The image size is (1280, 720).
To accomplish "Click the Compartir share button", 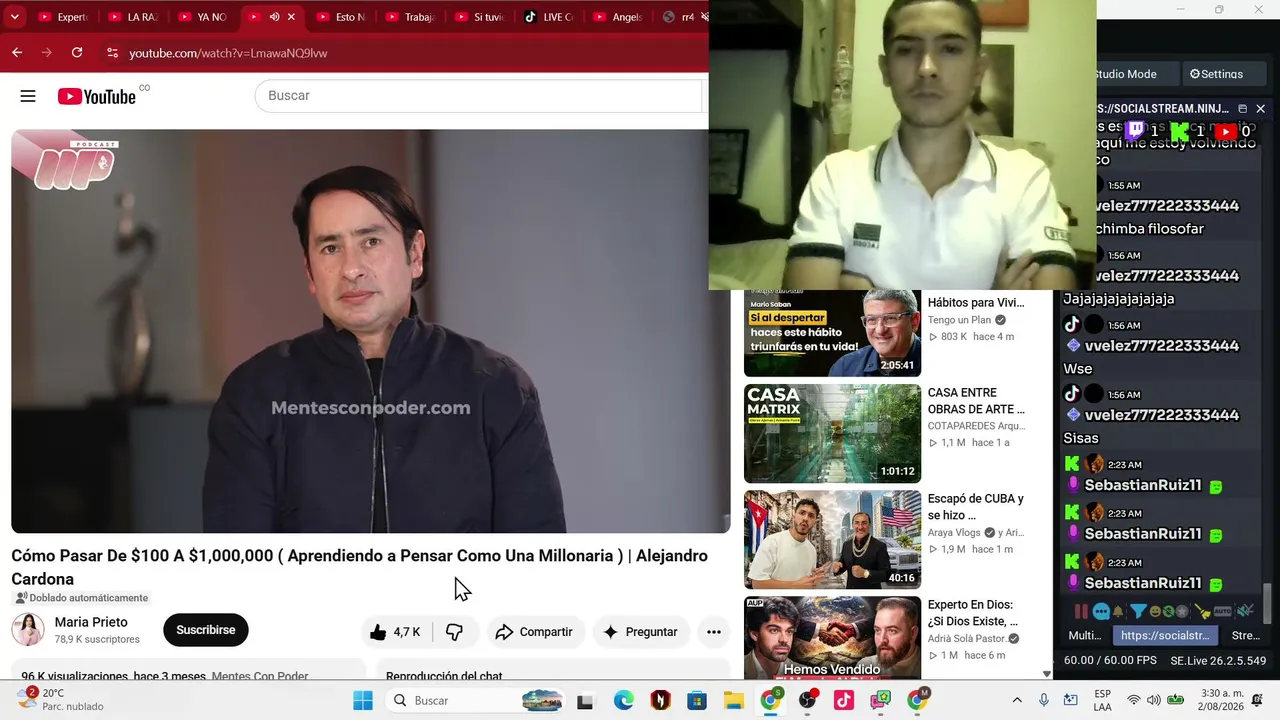I will (x=534, y=632).
